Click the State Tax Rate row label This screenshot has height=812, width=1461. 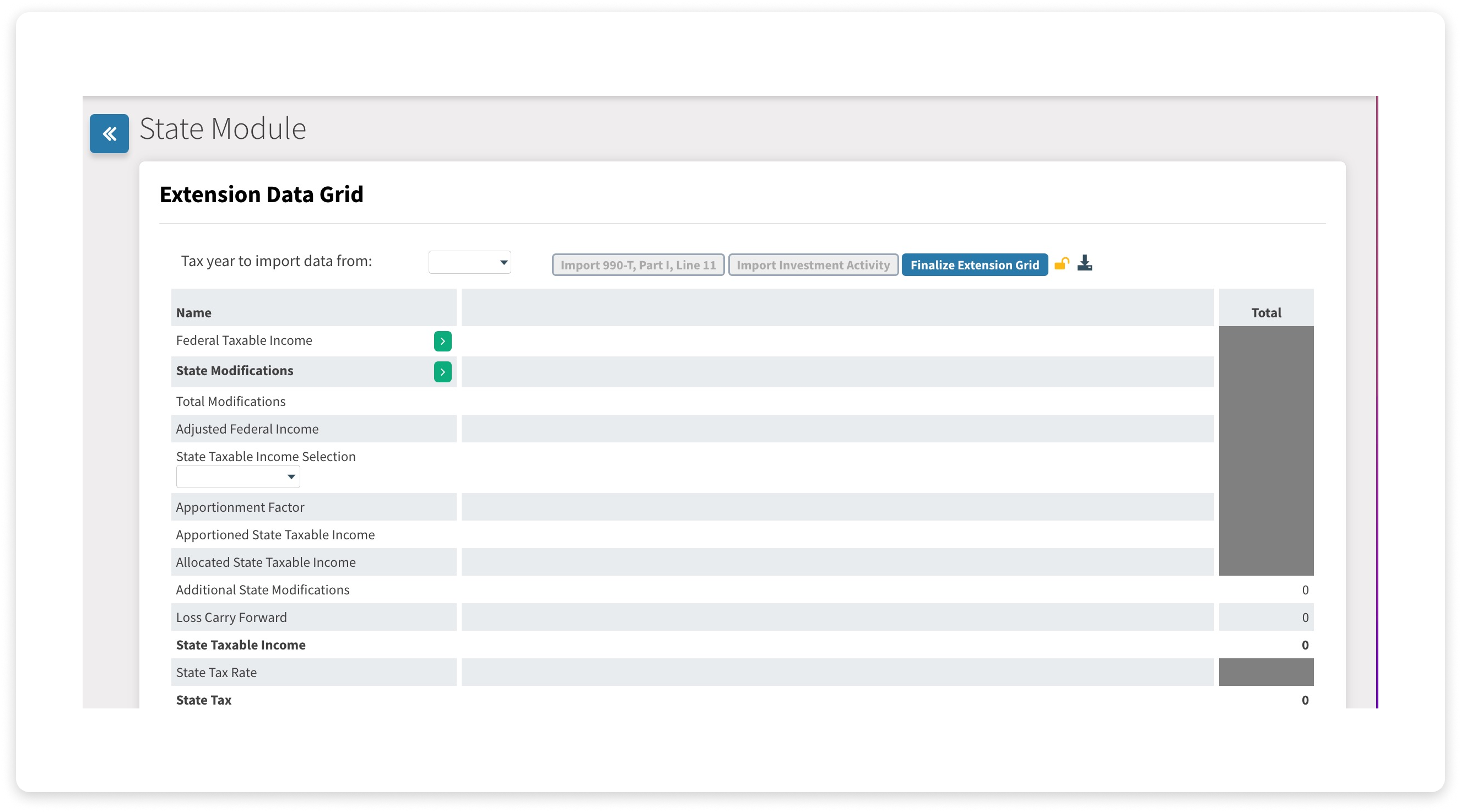(x=216, y=673)
